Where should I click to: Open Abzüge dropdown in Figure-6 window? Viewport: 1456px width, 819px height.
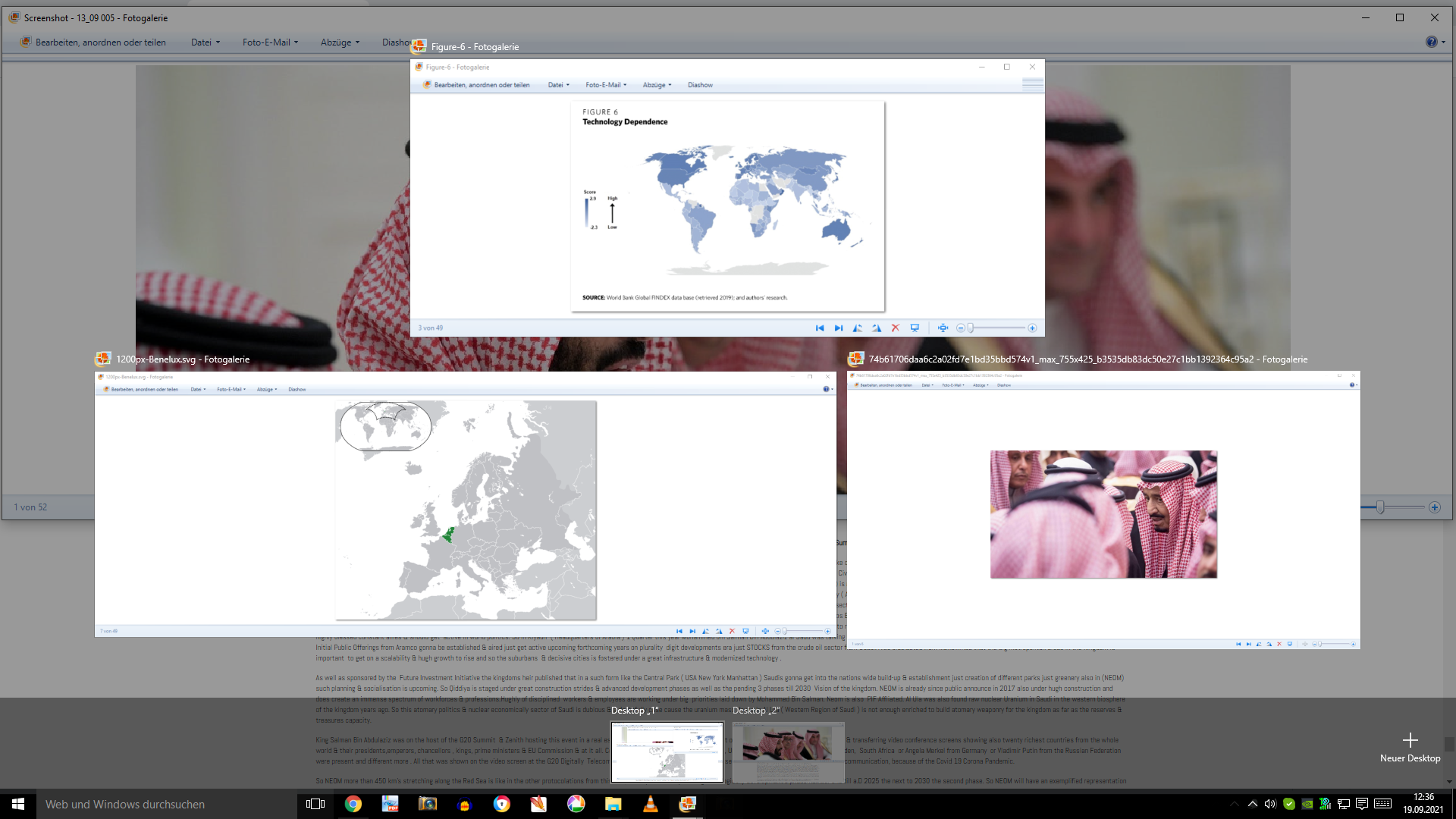pyautogui.click(x=657, y=85)
